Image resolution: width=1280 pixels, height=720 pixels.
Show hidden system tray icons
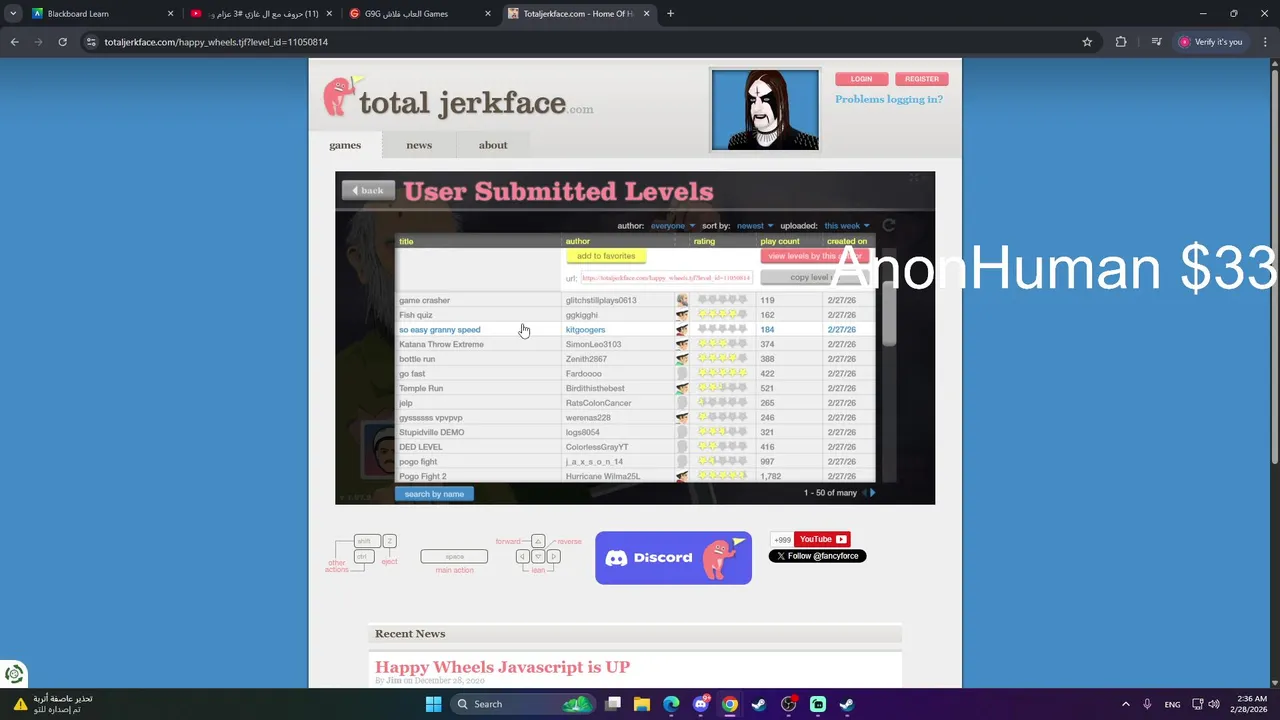point(1125,704)
